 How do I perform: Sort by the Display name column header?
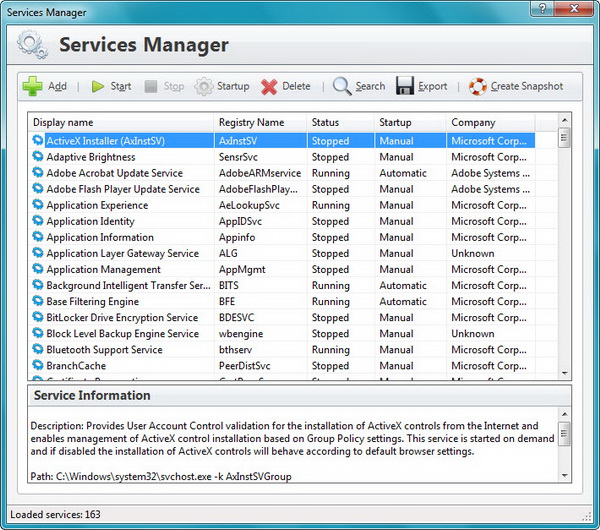tap(121, 122)
